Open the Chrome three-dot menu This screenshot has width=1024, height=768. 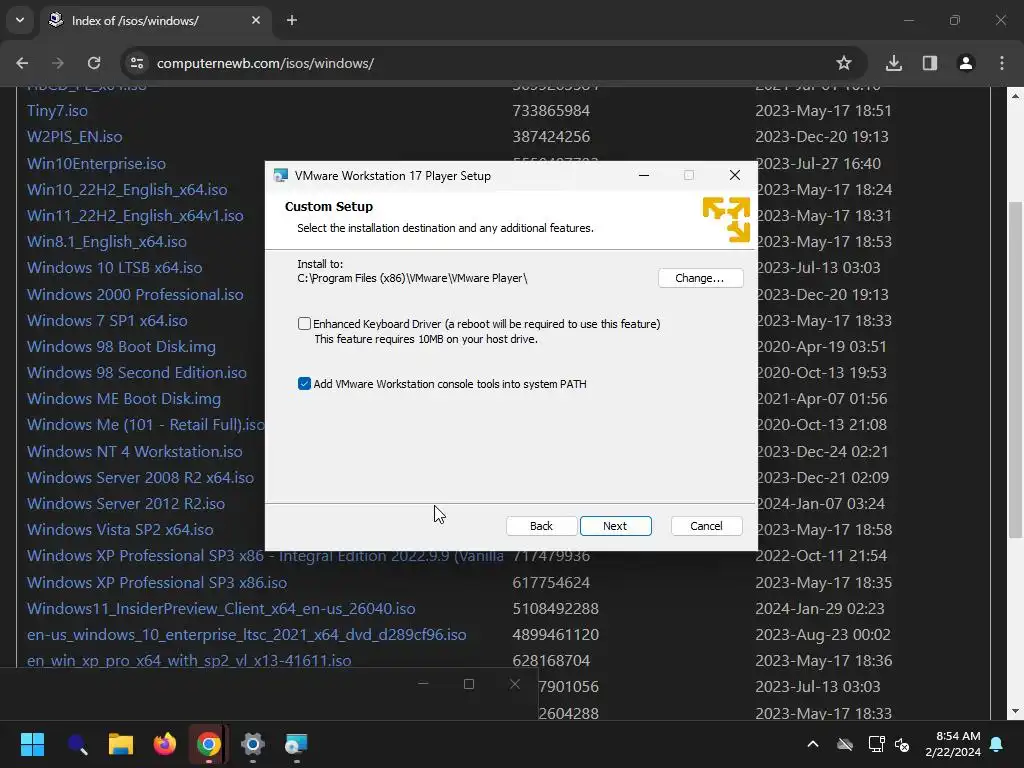pos(1002,63)
